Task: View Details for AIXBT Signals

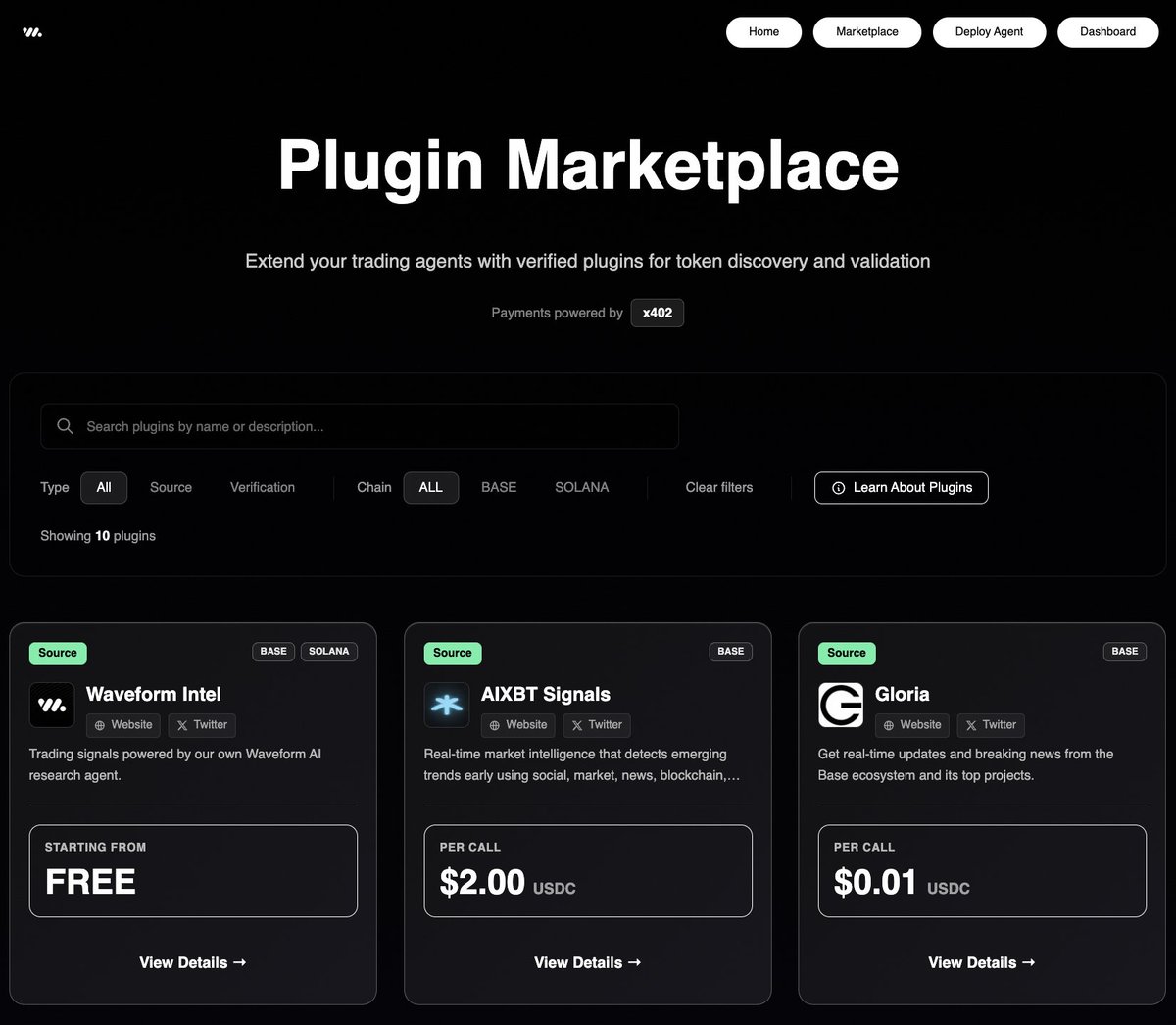Action: 588,962
